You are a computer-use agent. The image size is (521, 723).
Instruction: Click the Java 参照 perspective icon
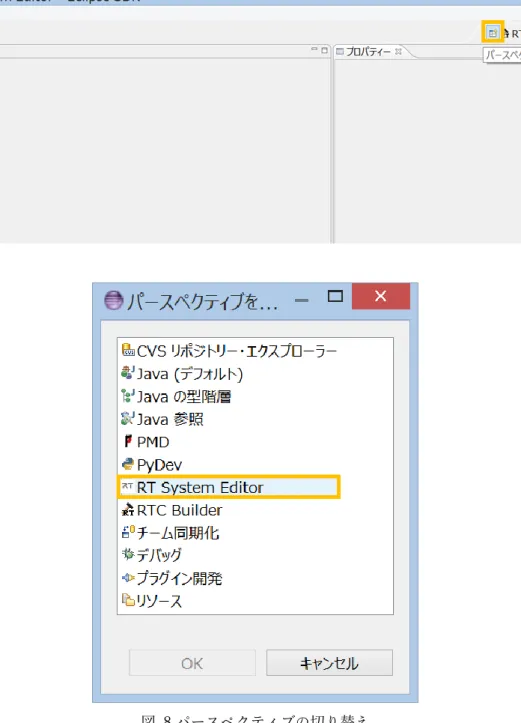(128, 418)
